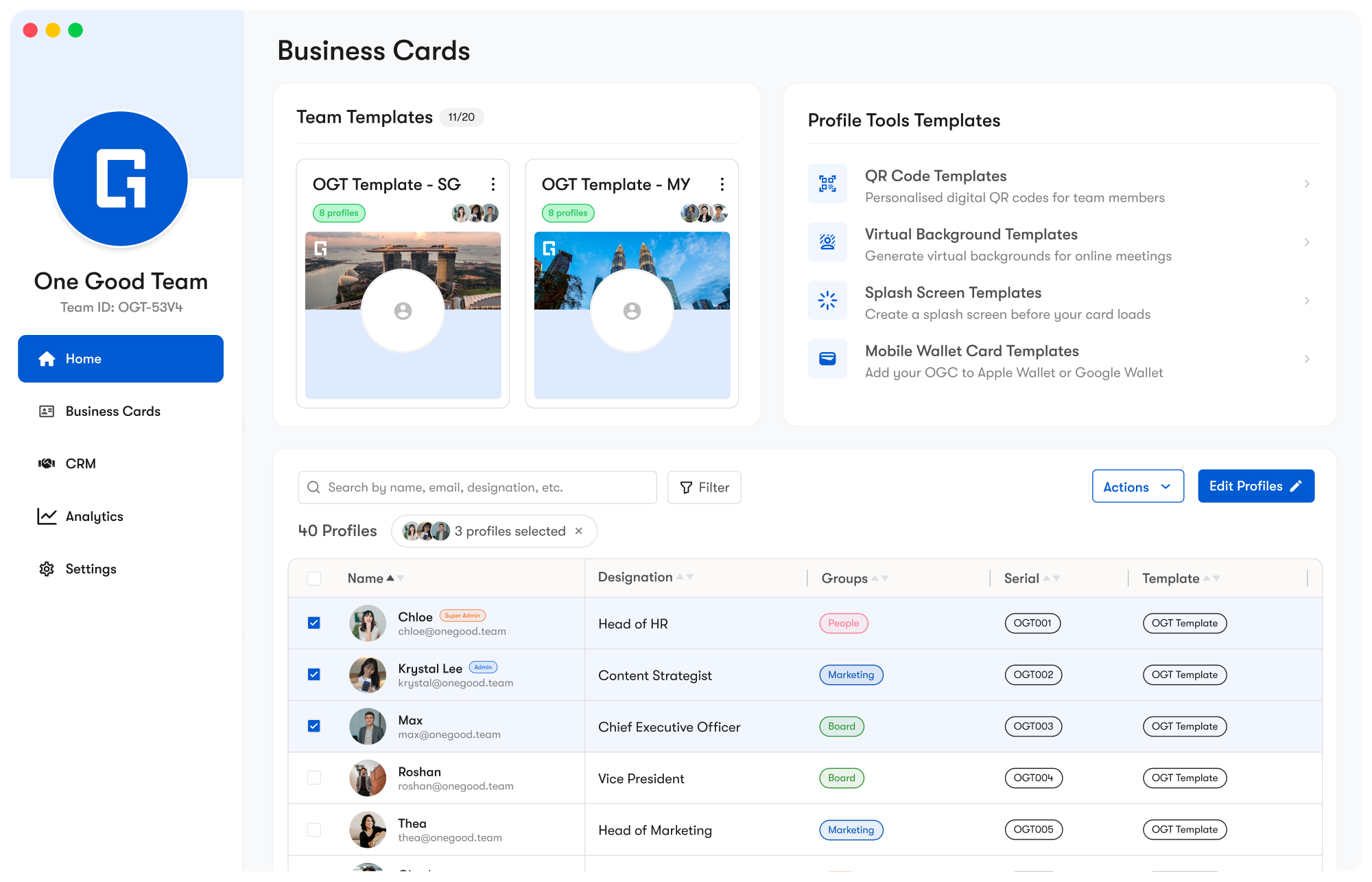Check Thea's row checkbox
1372x882 pixels.
[314, 830]
